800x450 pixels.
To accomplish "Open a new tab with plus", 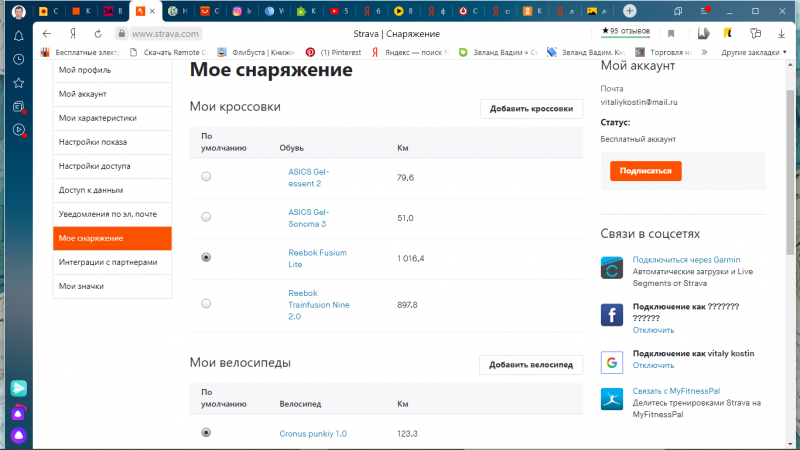I will tap(630, 11).
